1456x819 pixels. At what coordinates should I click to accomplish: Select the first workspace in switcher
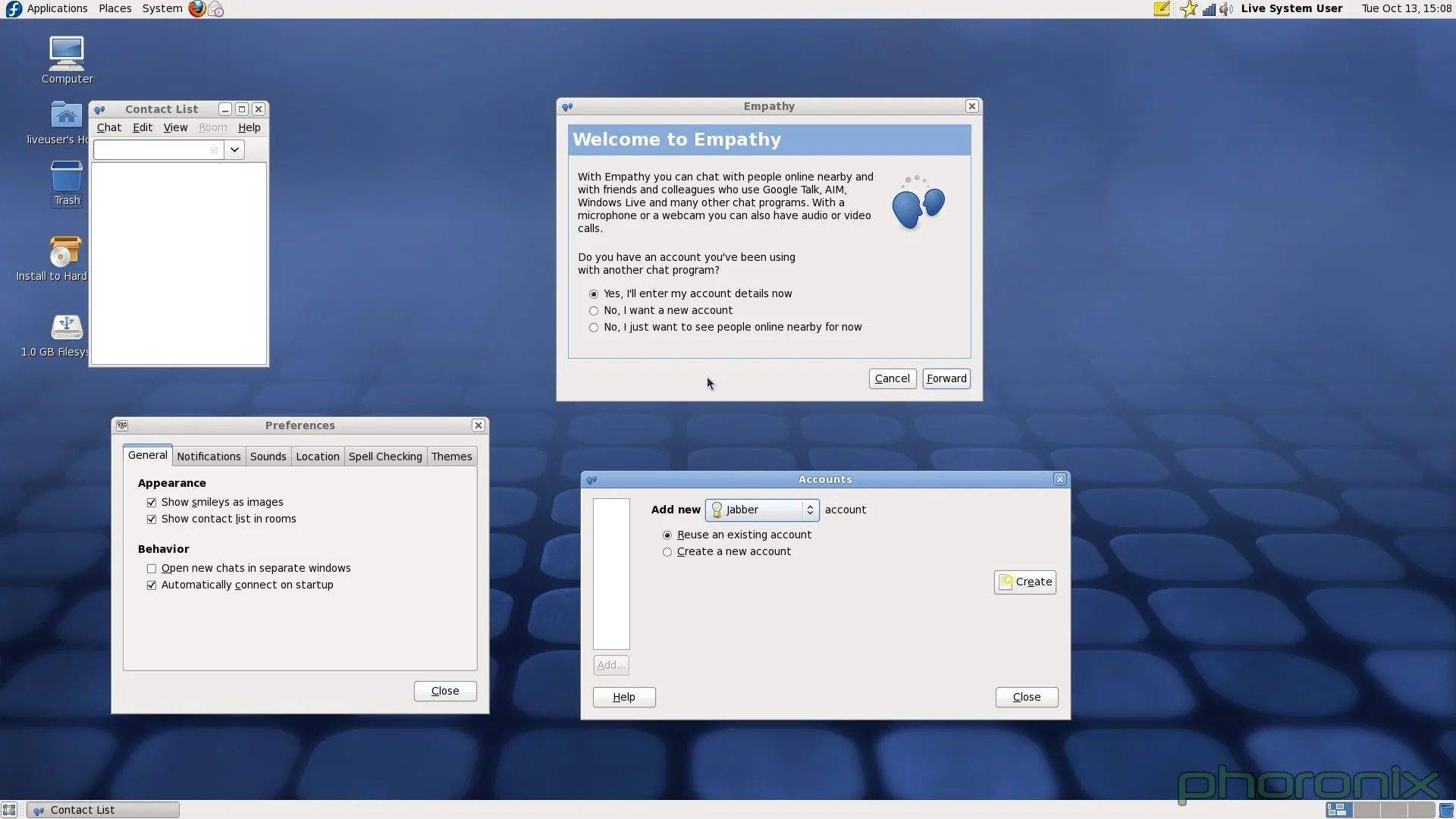tap(1339, 810)
